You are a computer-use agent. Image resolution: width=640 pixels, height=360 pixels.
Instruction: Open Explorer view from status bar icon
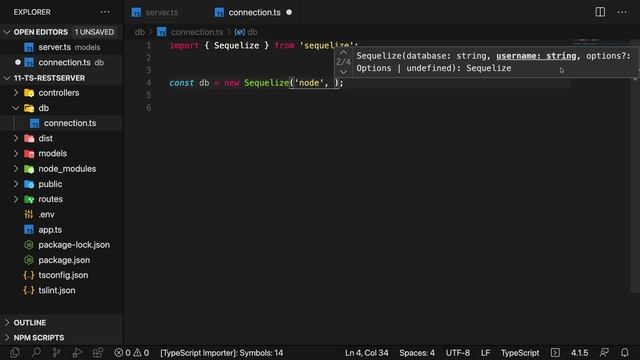click(x=15, y=353)
